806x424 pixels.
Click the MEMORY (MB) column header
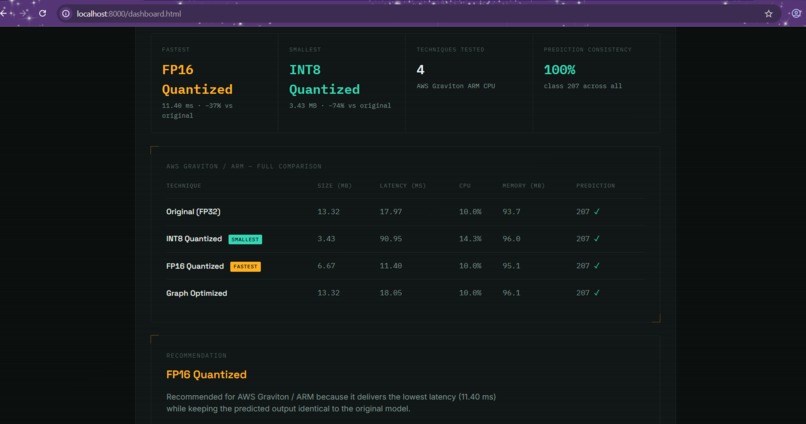(523, 186)
